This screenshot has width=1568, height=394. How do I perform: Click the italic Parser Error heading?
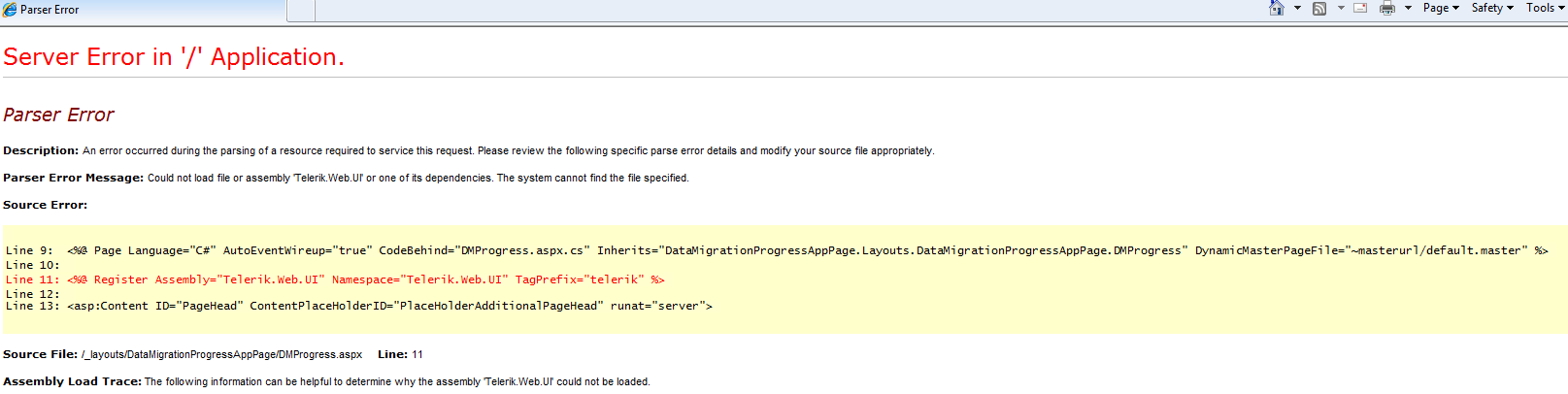[x=58, y=115]
